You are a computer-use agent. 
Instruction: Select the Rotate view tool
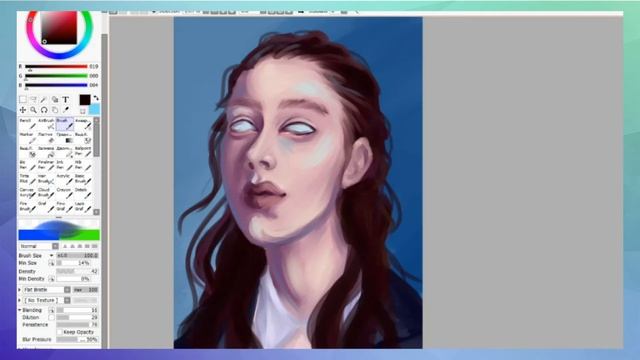[44, 110]
